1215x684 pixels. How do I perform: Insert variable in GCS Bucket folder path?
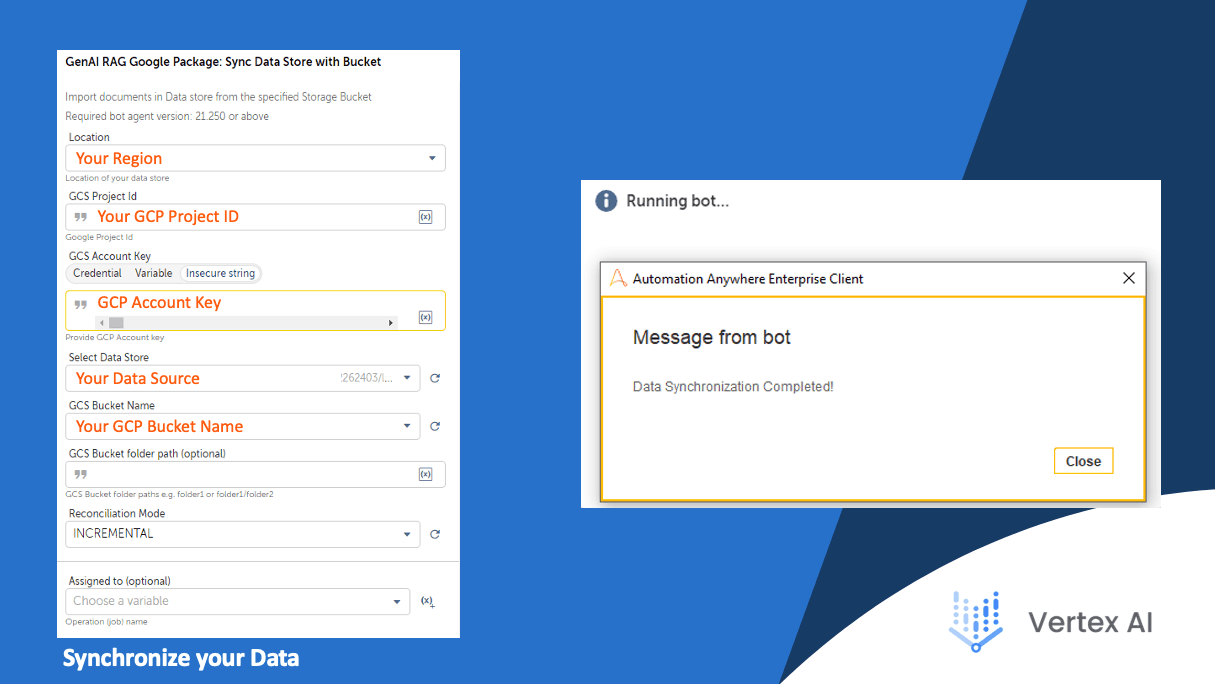click(x=425, y=474)
